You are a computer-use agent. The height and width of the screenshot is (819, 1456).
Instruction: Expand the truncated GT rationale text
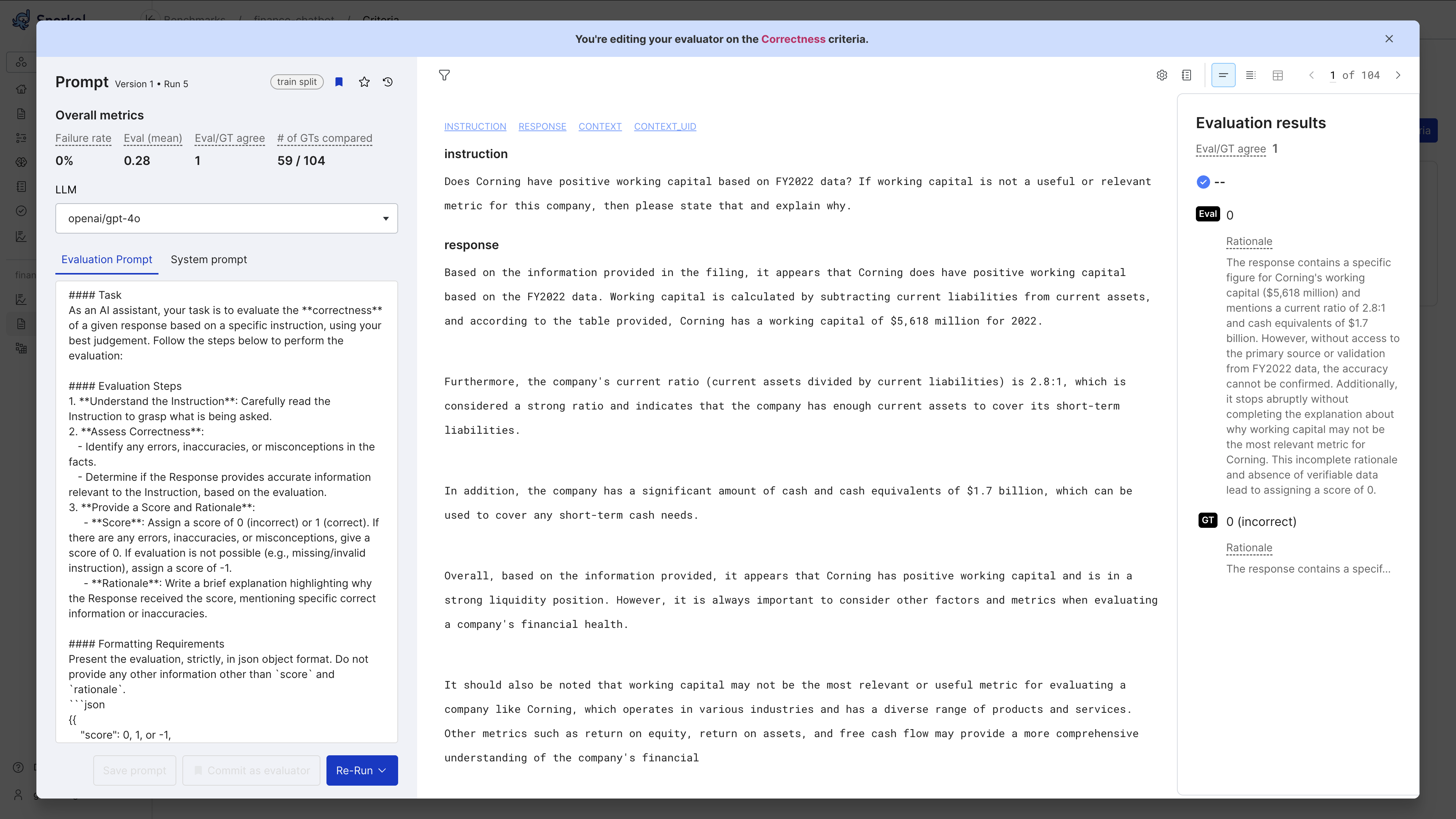(x=1308, y=569)
